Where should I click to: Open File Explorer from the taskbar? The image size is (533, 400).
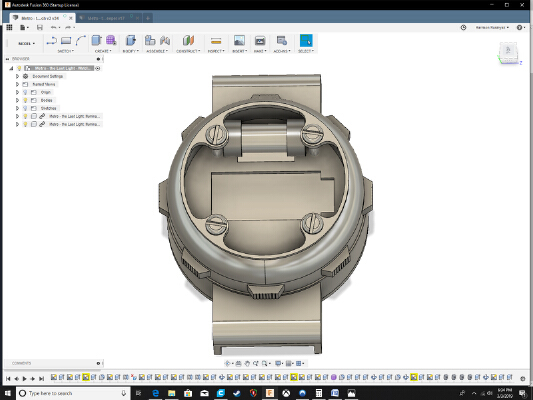tap(172, 393)
